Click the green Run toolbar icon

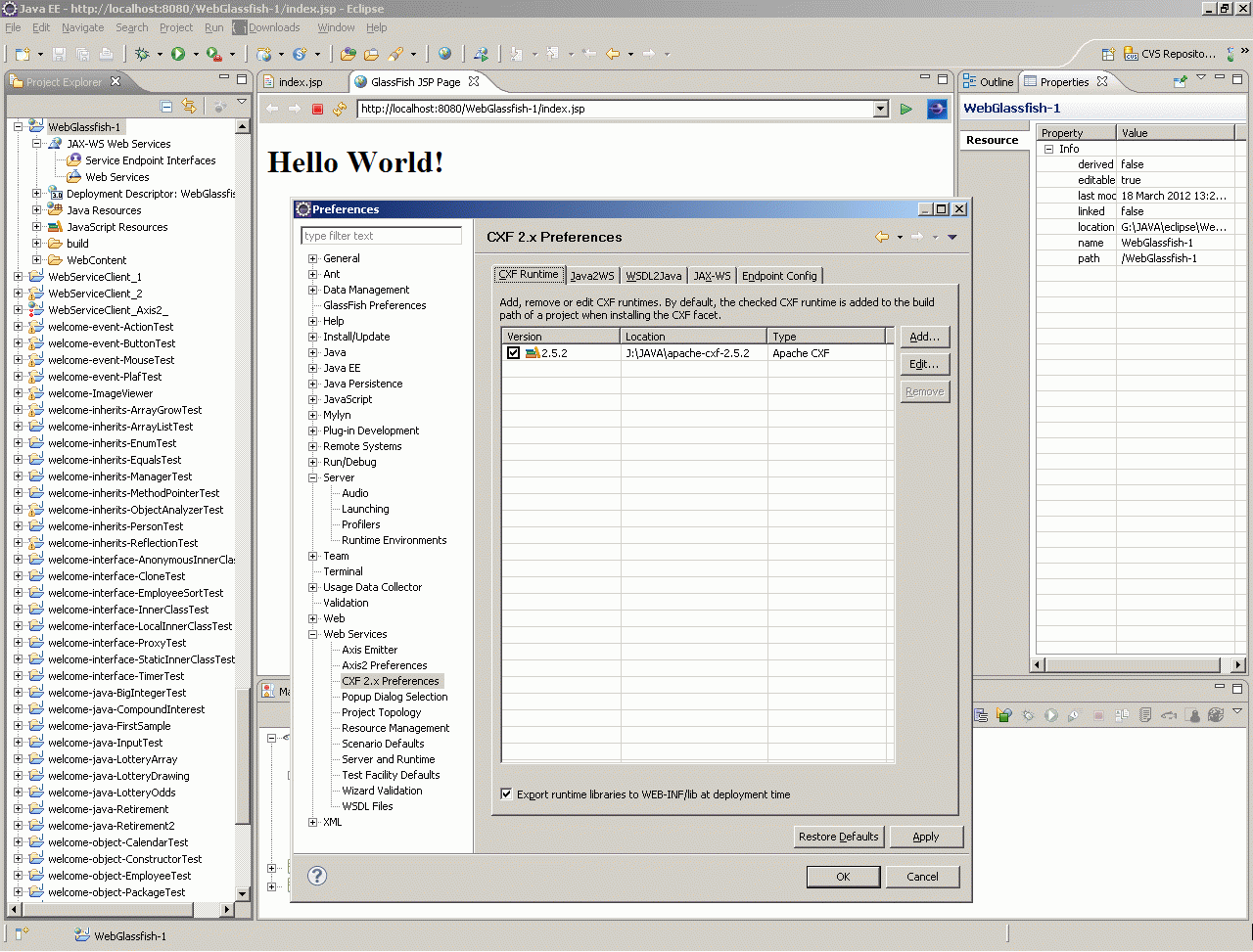click(x=178, y=54)
